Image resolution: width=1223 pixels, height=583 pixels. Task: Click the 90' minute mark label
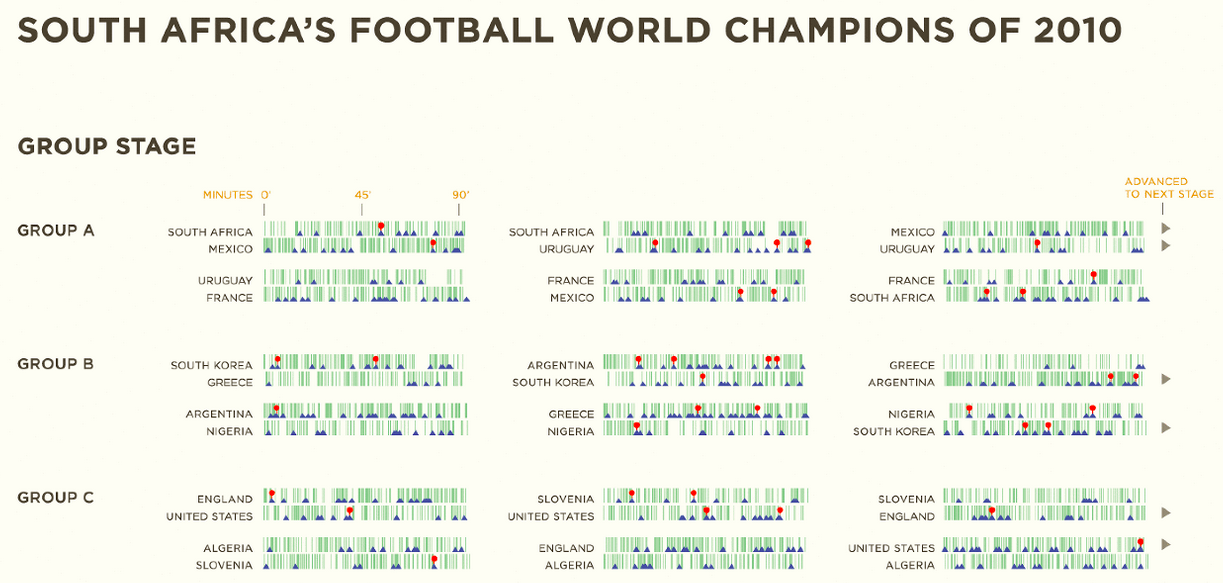[460, 195]
